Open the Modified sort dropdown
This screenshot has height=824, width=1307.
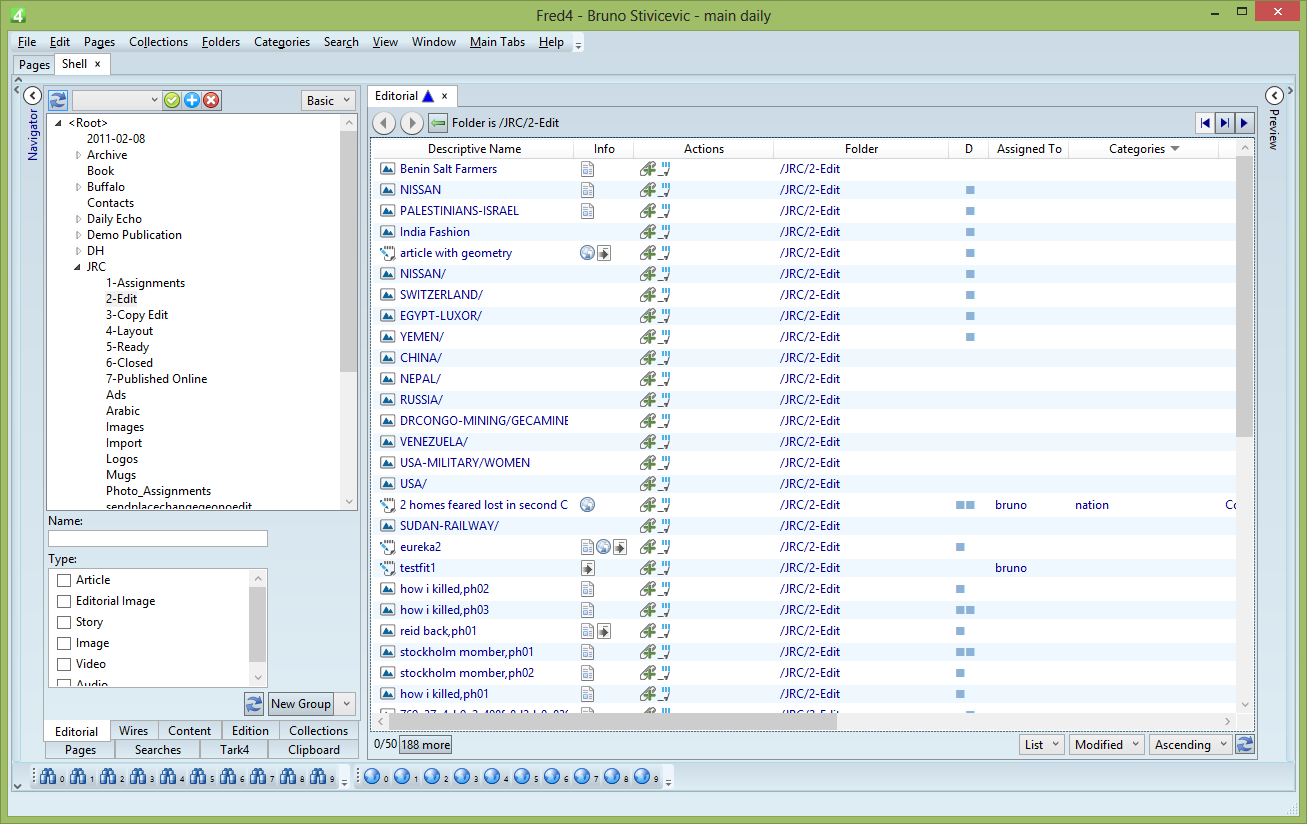point(1107,744)
